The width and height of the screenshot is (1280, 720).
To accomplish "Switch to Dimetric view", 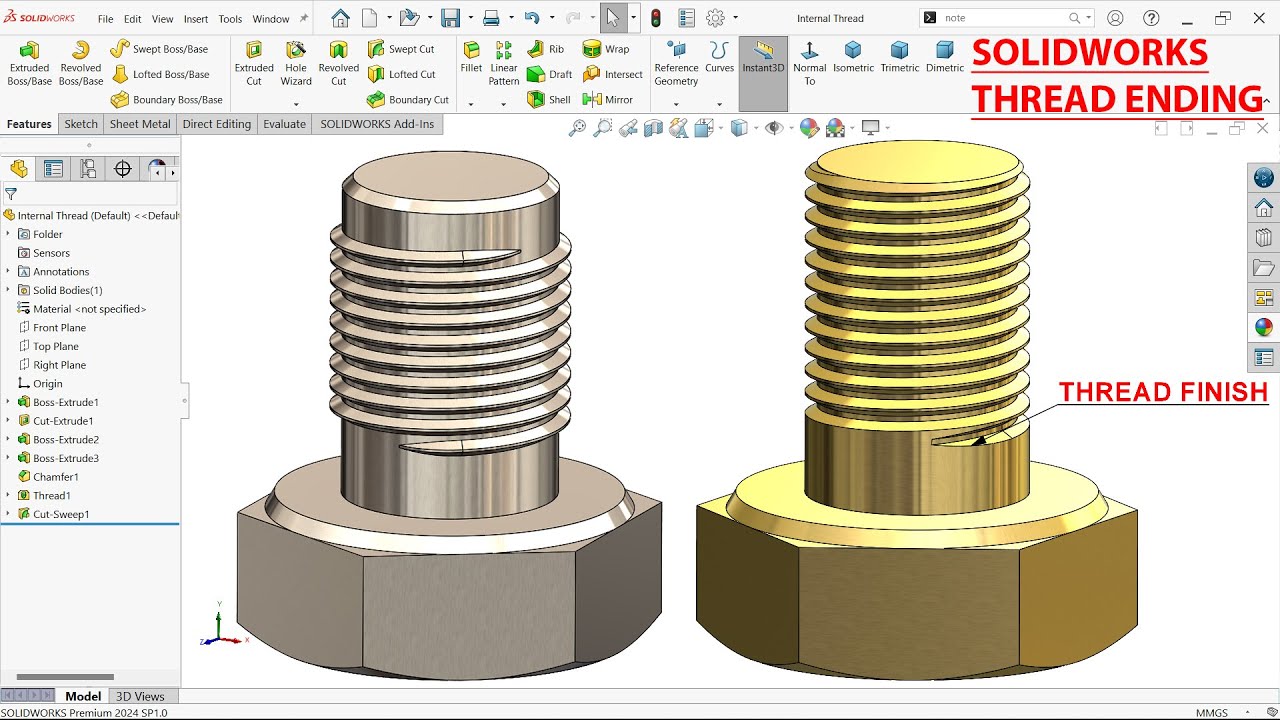I will click(945, 58).
